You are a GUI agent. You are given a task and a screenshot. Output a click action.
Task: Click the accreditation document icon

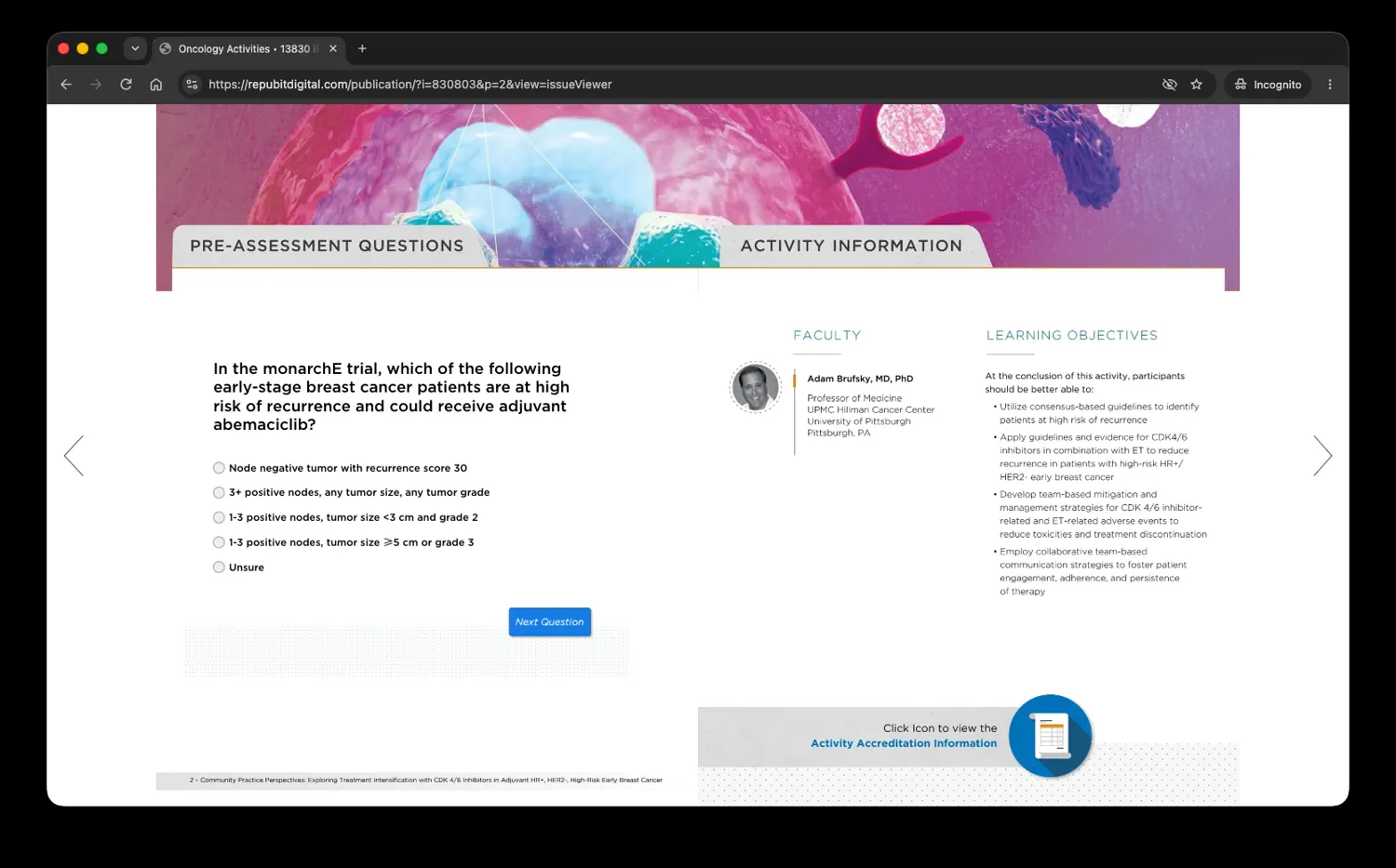pyautogui.click(x=1051, y=736)
